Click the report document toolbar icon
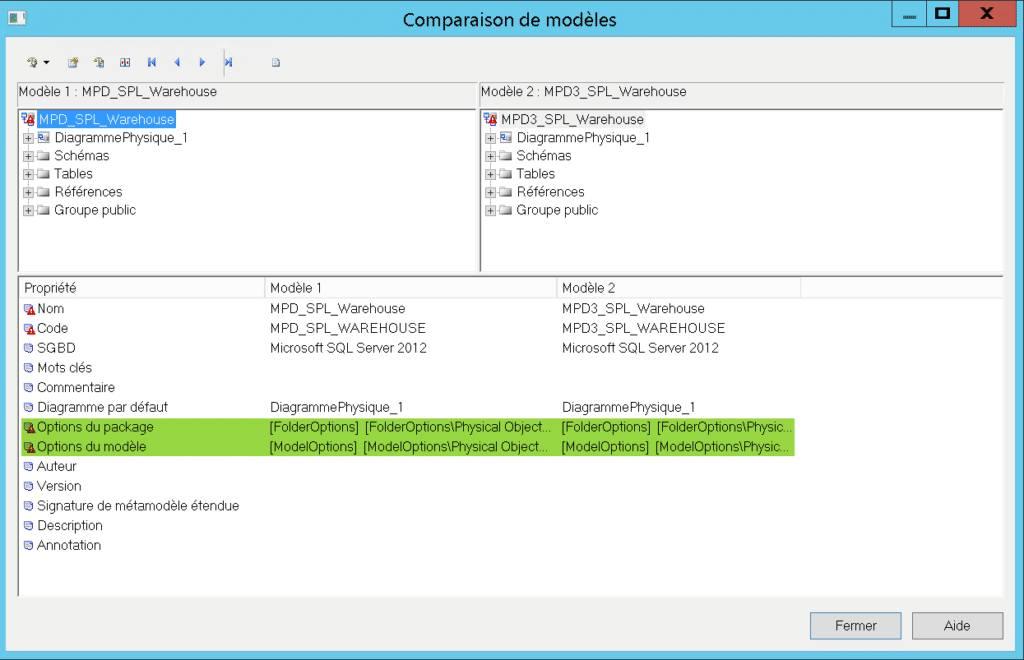The height and width of the screenshot is (660, 1024). pos(276,63)
